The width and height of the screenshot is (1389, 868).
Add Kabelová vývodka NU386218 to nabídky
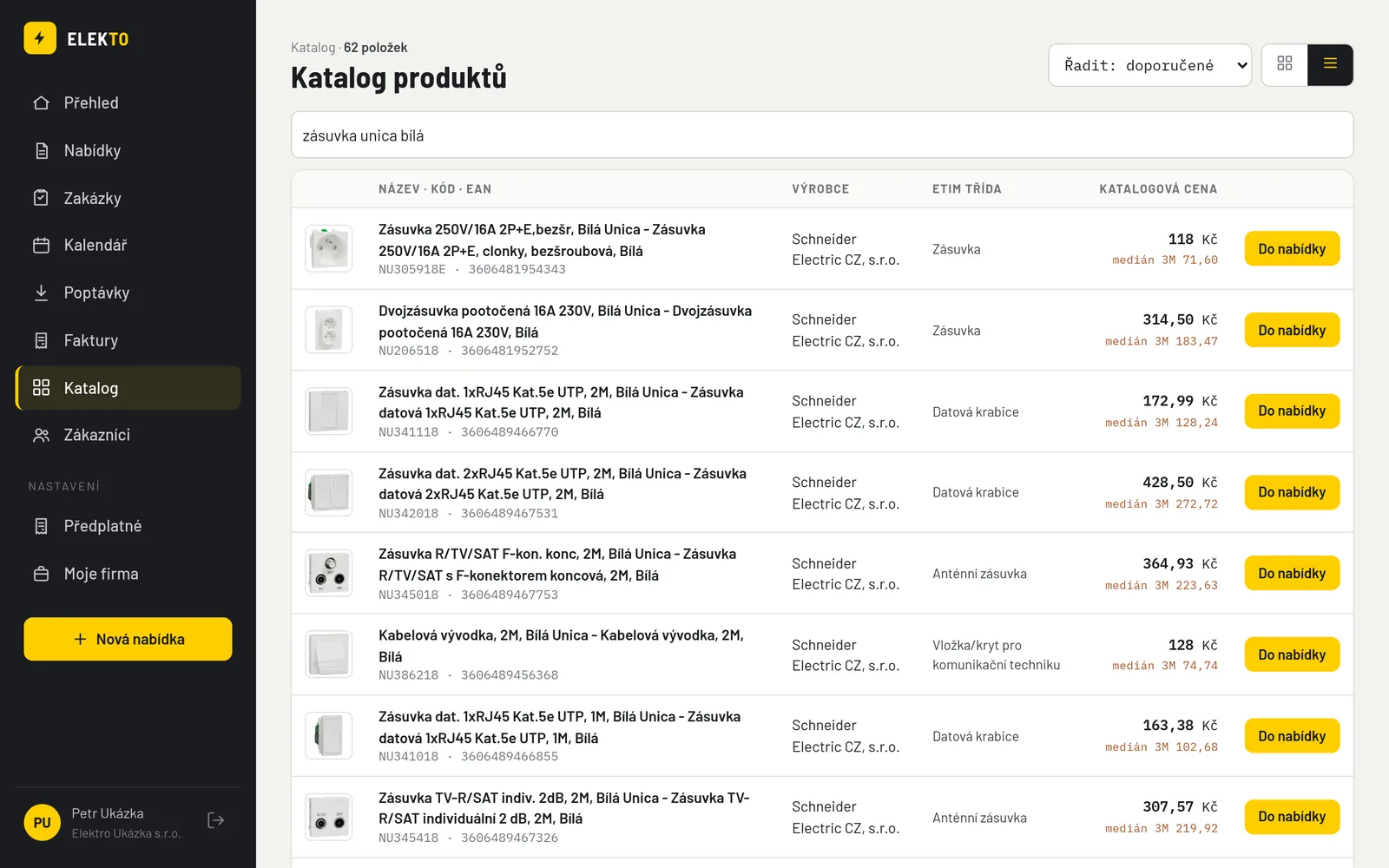pyautogui.click(x=1292, y=654)
